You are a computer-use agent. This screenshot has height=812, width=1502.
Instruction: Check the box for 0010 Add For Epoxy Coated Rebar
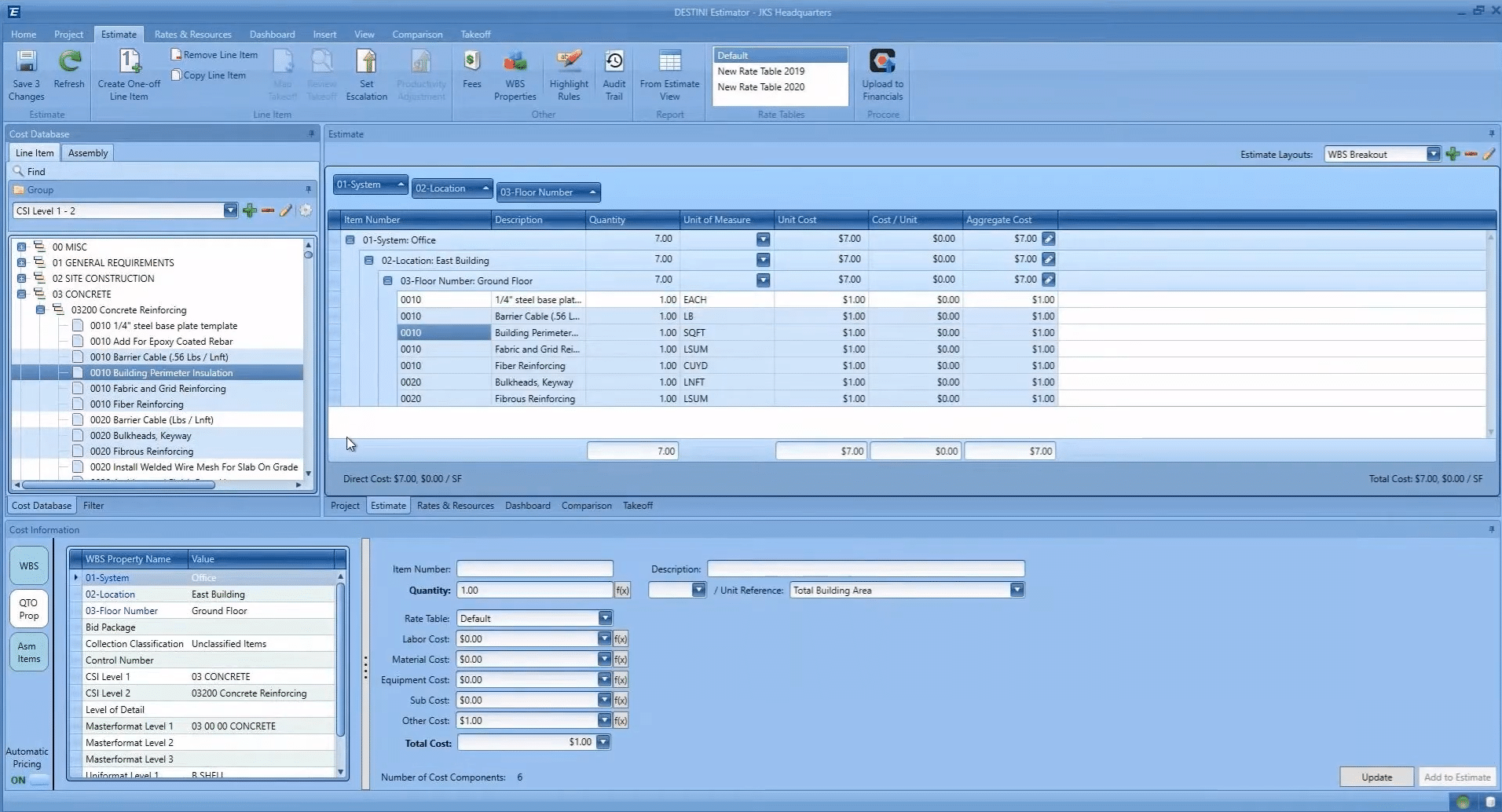coord(78,342)
